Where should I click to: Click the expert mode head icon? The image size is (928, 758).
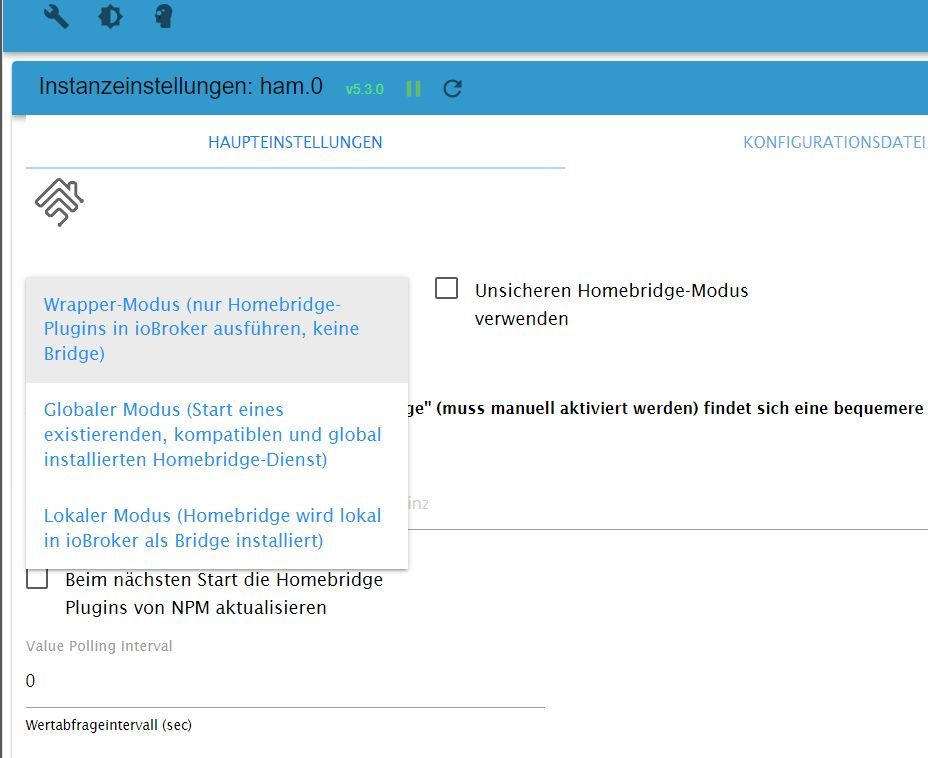tap(164, 16)
